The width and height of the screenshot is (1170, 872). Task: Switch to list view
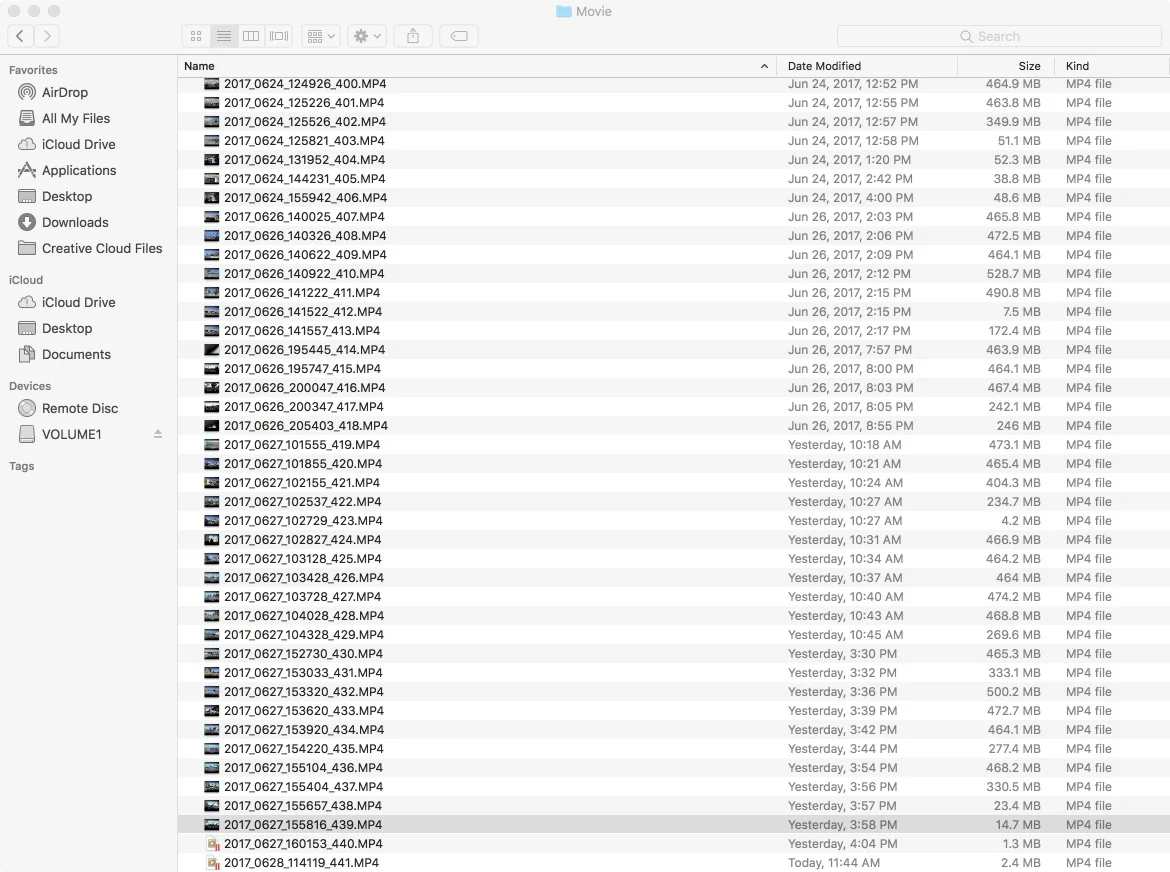tap(224, 36)
